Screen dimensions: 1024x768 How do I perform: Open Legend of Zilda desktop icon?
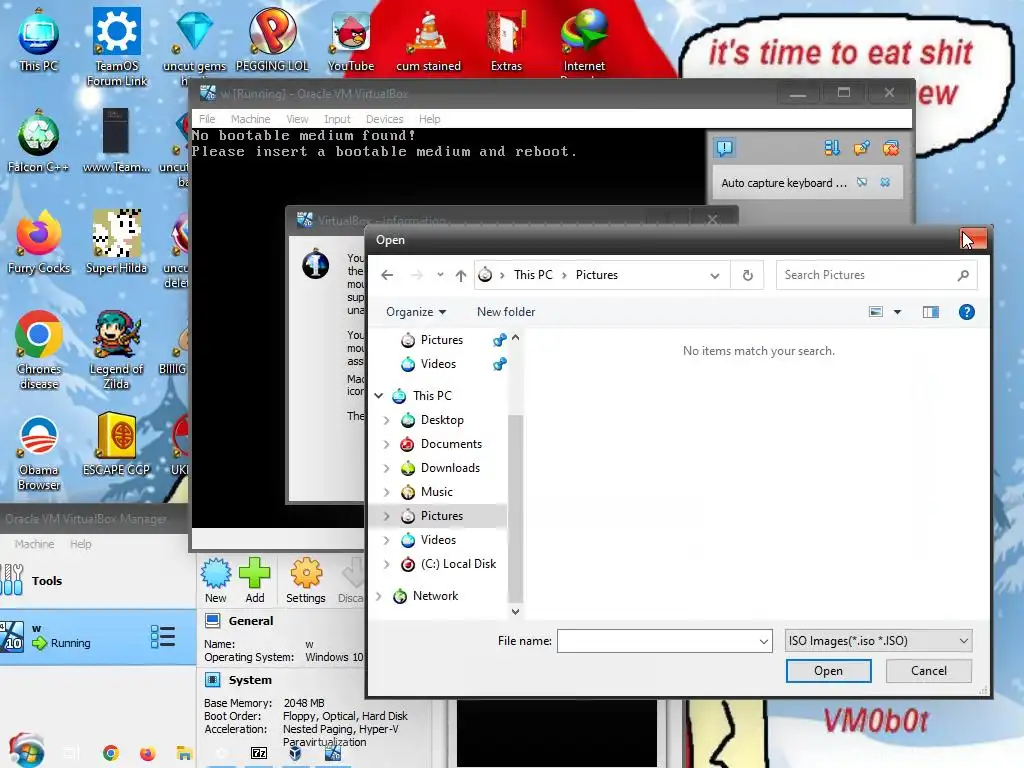[x=116, y=351]
